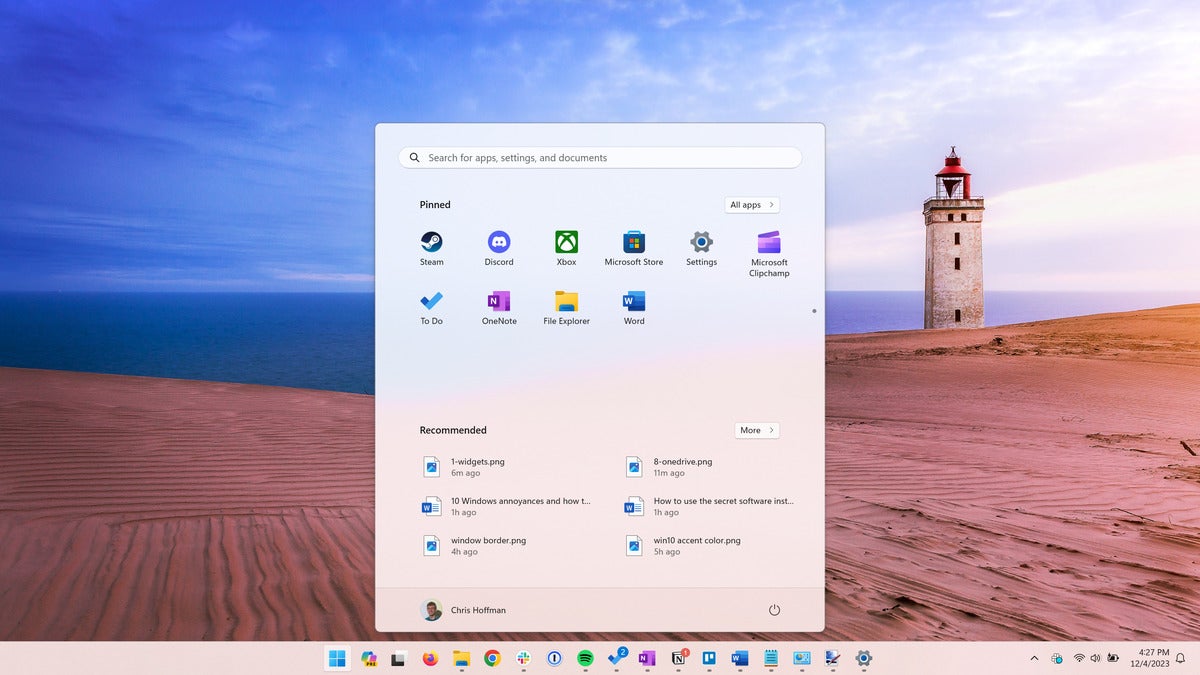1200x675 pixels.
Task: Launch Word from pinned apps
Action: 634,307
